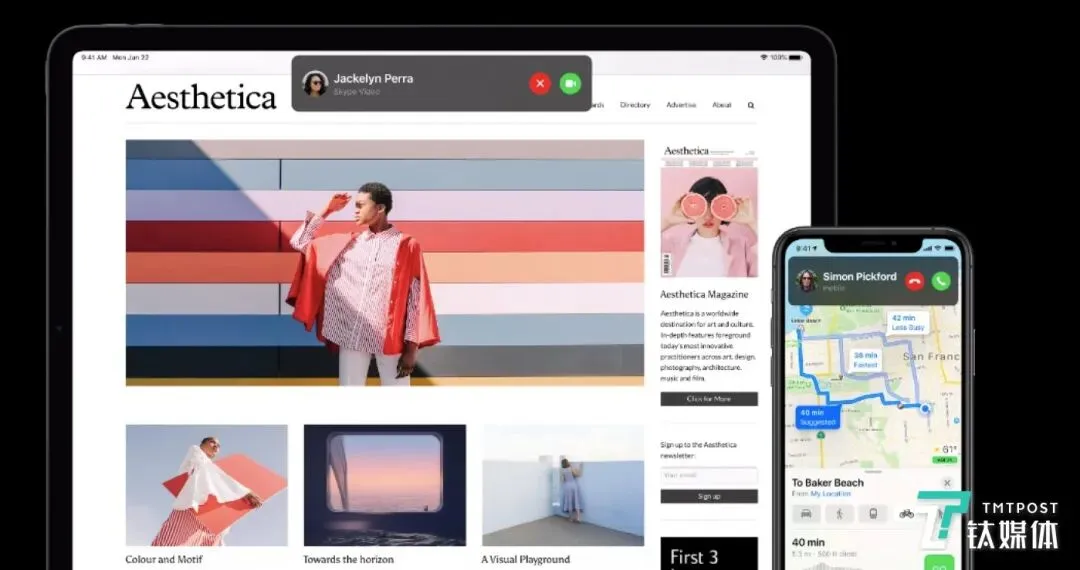Click the newsletter Sign up button
This screenshot has width=1080, height=570.
coord(709,496)
